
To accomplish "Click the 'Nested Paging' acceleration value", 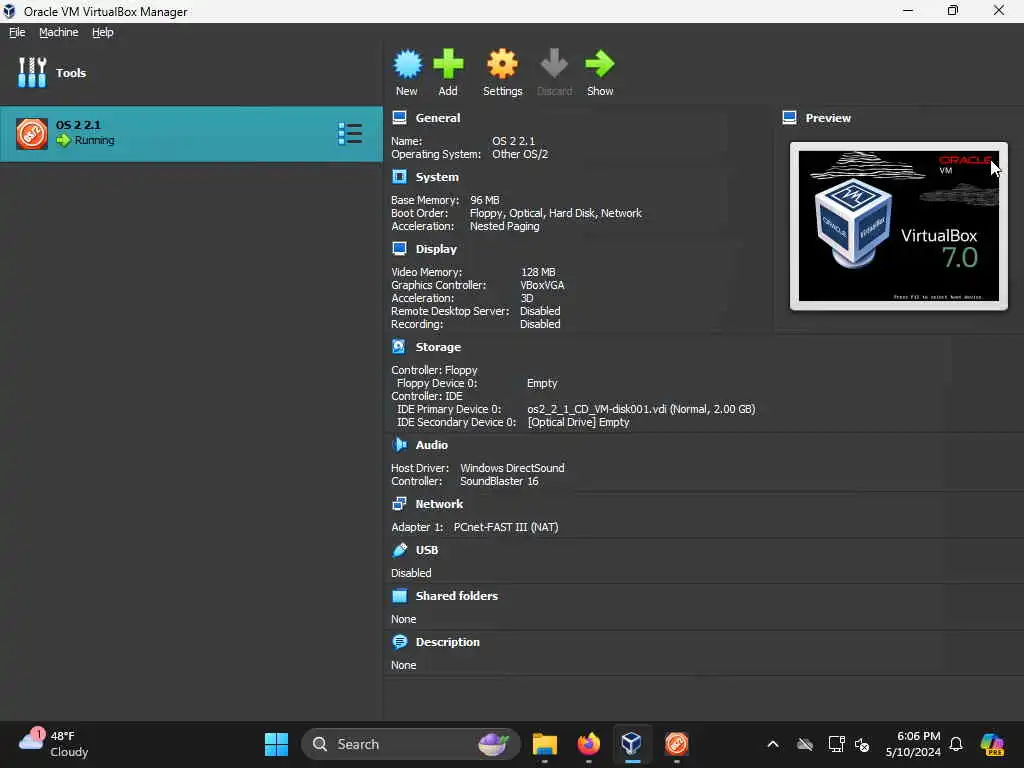I will tap(505, 226).
